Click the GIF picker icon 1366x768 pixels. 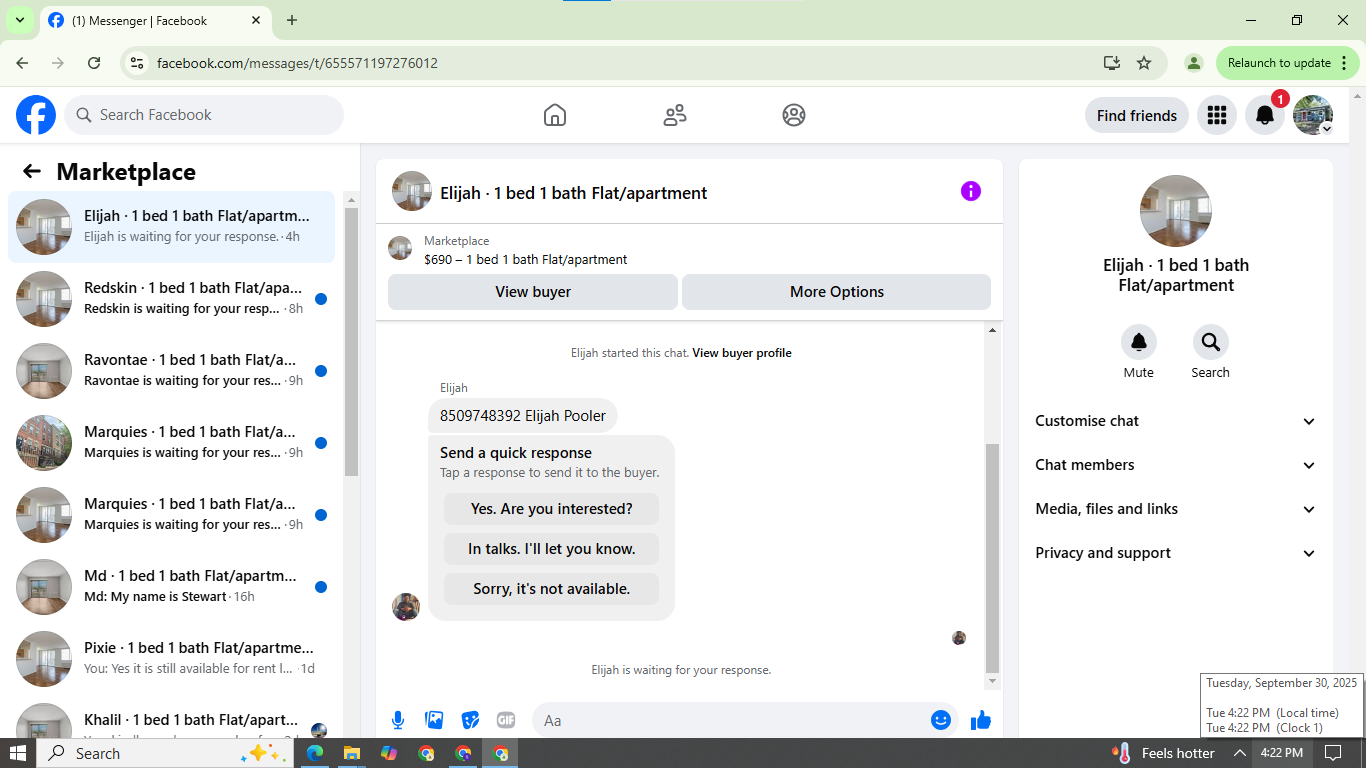(506, 720)
